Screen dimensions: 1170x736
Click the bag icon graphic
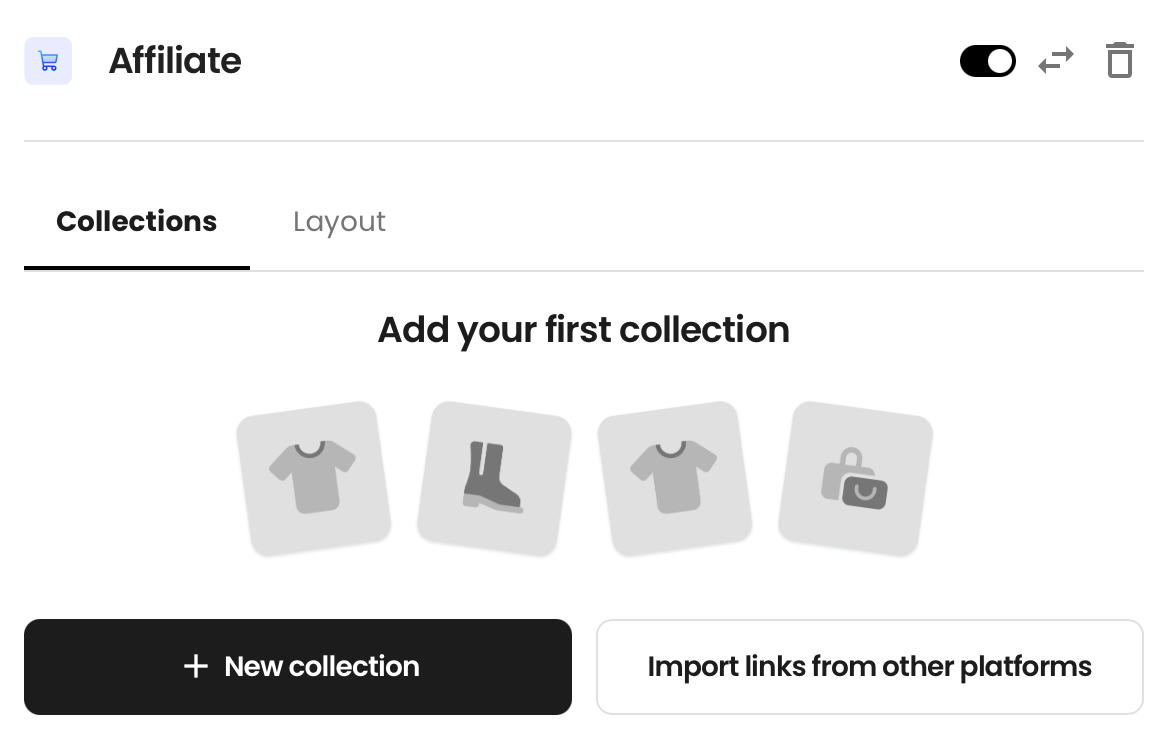coord(854,478)
